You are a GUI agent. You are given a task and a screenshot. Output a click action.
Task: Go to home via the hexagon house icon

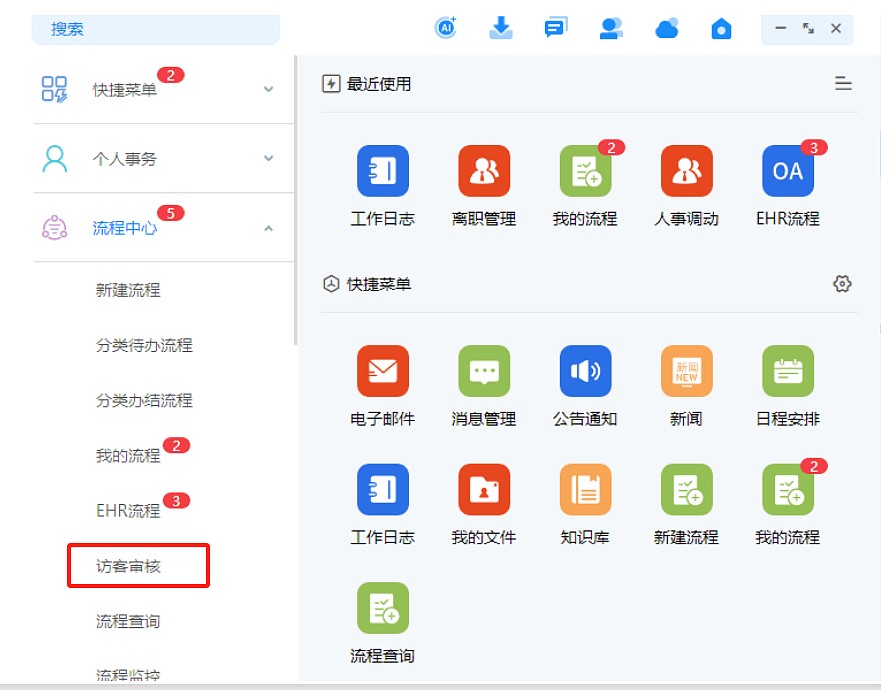pos(721,29)
